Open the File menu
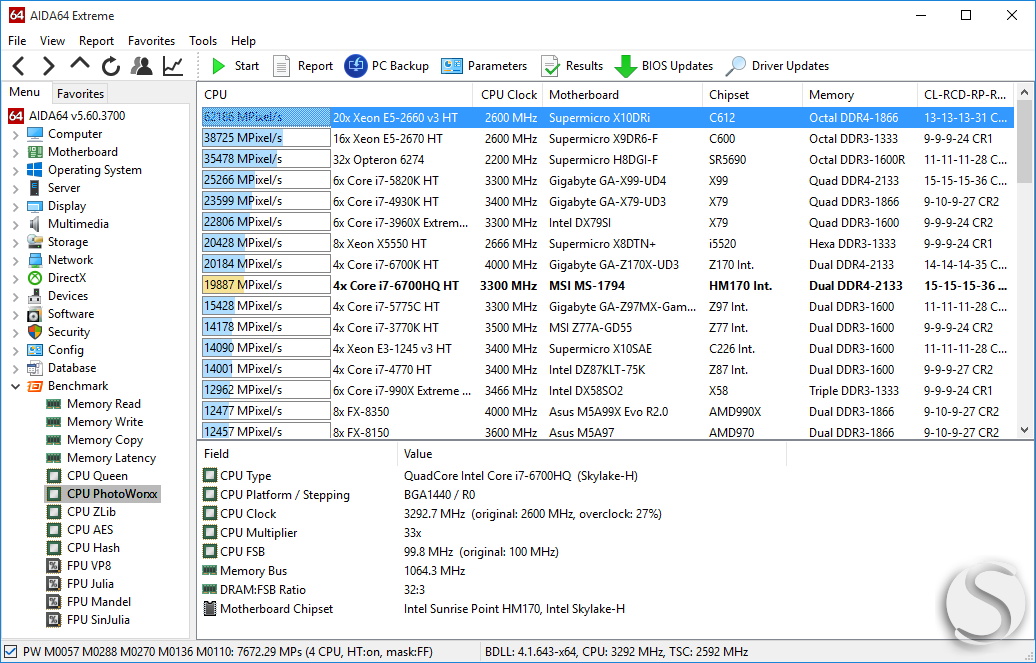1036x663 pixels. point(17,41)
